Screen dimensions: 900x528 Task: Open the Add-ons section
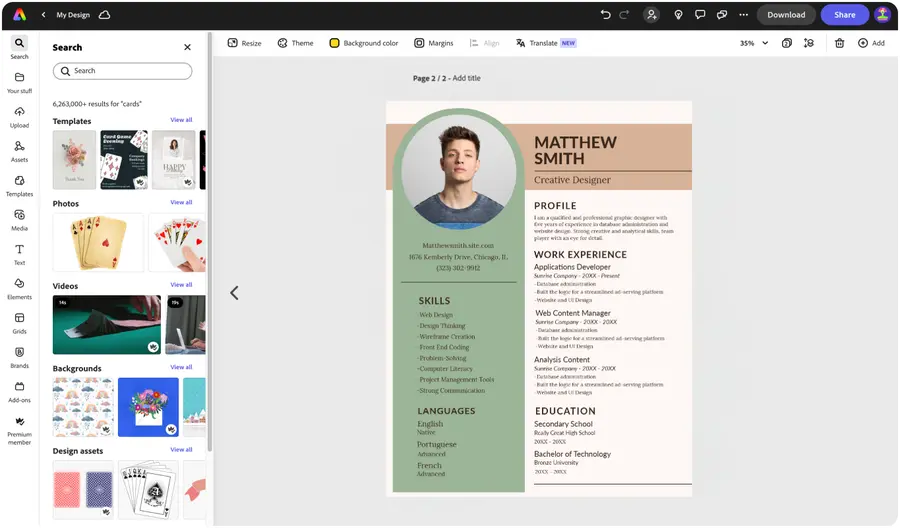19,393
